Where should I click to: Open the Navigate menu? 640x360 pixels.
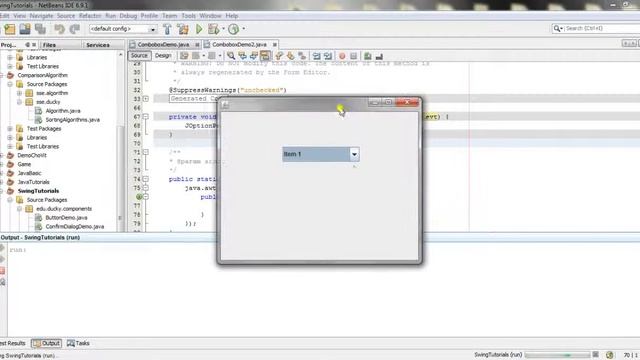(x=41, y=16)
